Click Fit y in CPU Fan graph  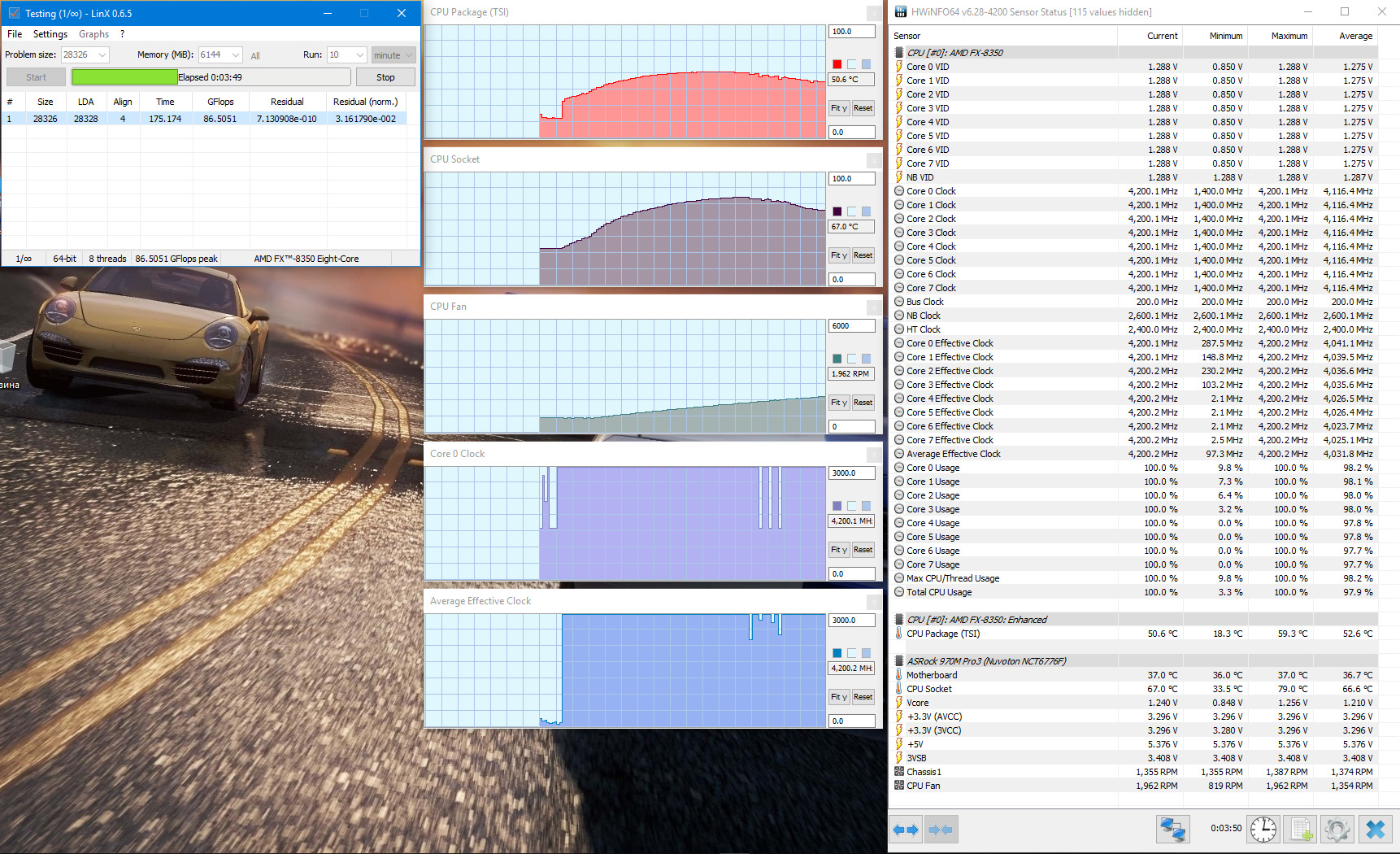[x=839, y=403]
